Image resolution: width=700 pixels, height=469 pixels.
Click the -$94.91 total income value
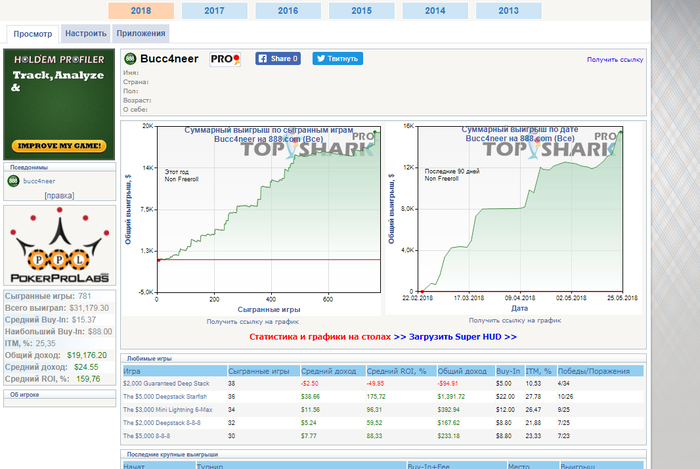point(448,383)
